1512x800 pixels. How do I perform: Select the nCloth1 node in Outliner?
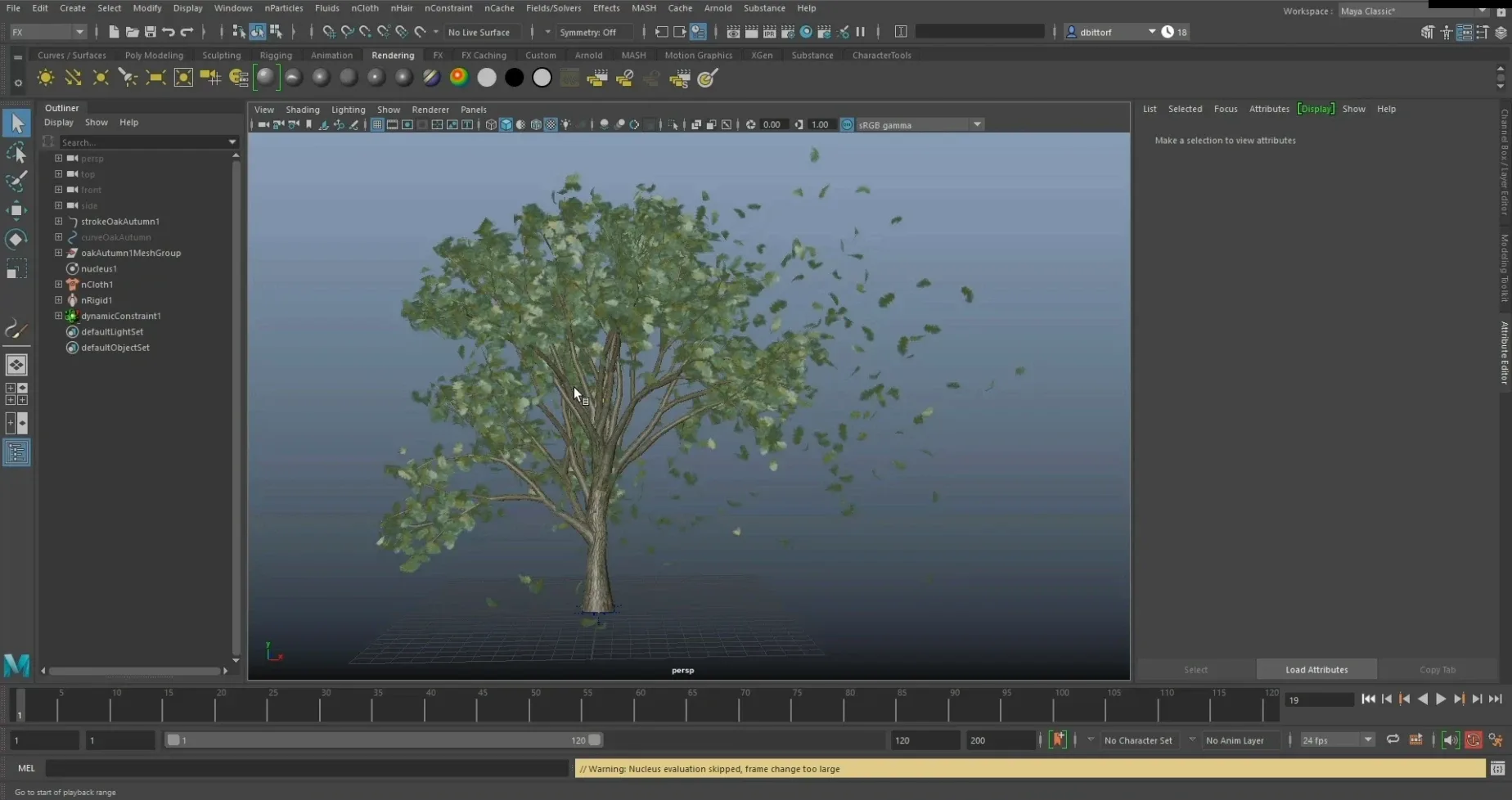tap(97, 285)
